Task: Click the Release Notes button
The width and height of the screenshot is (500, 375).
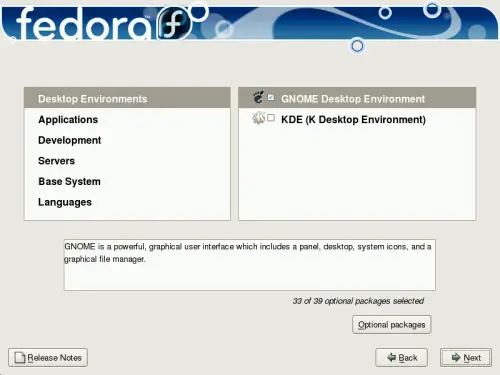Action: click(x=48, y=358)
